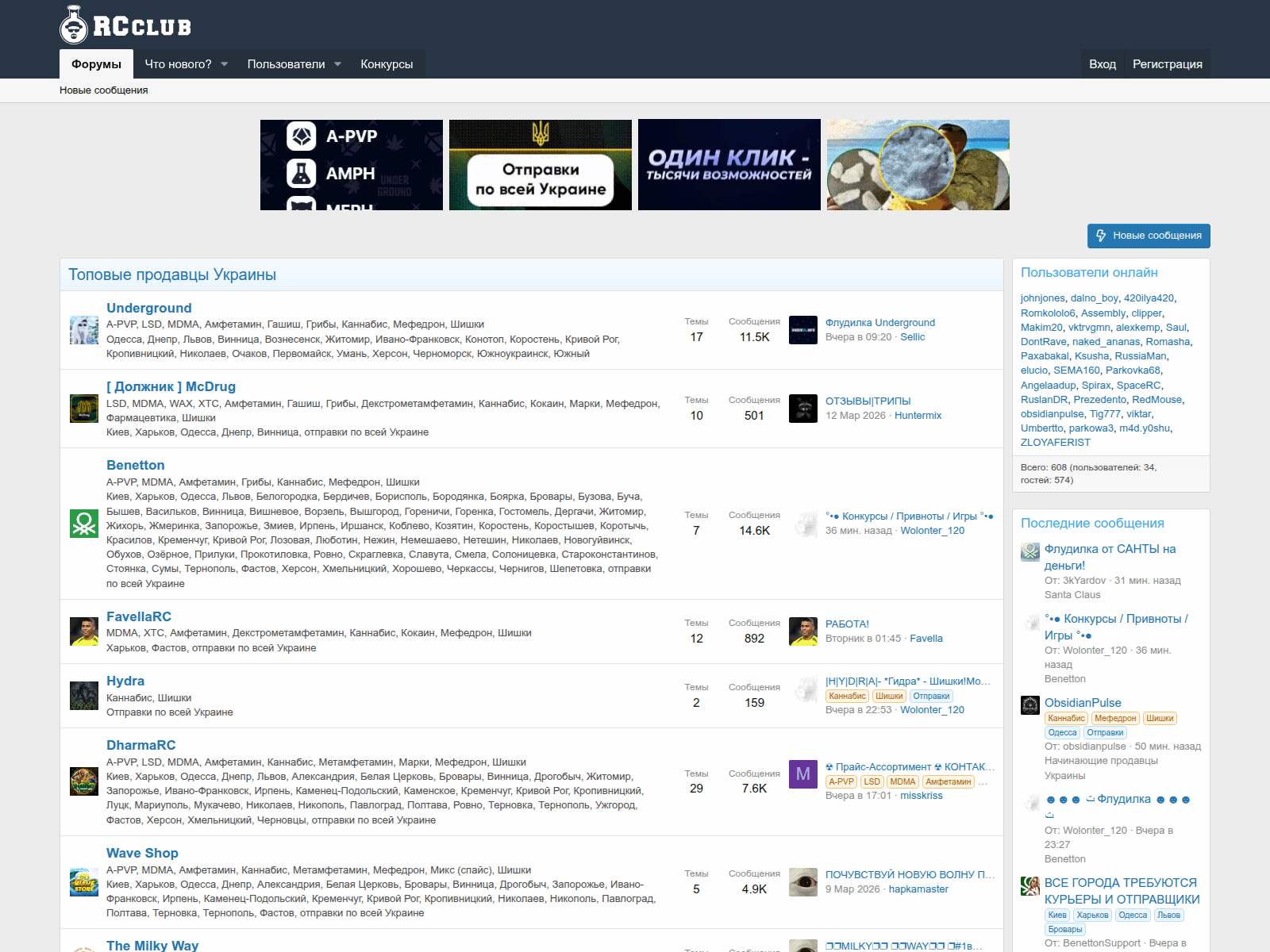Open the Регистрация link

[x=1168, y=63]
